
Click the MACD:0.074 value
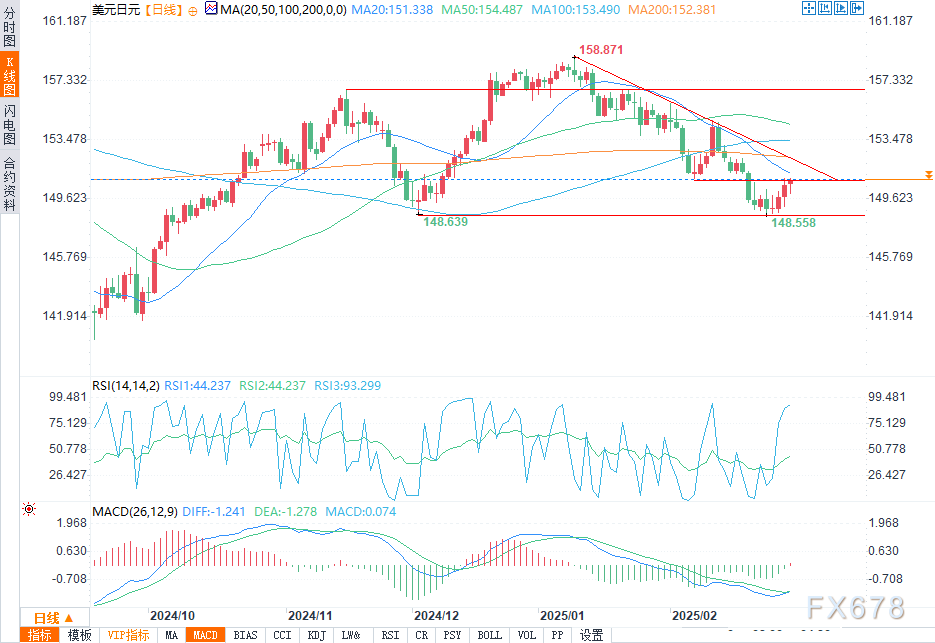pos(361,511)
